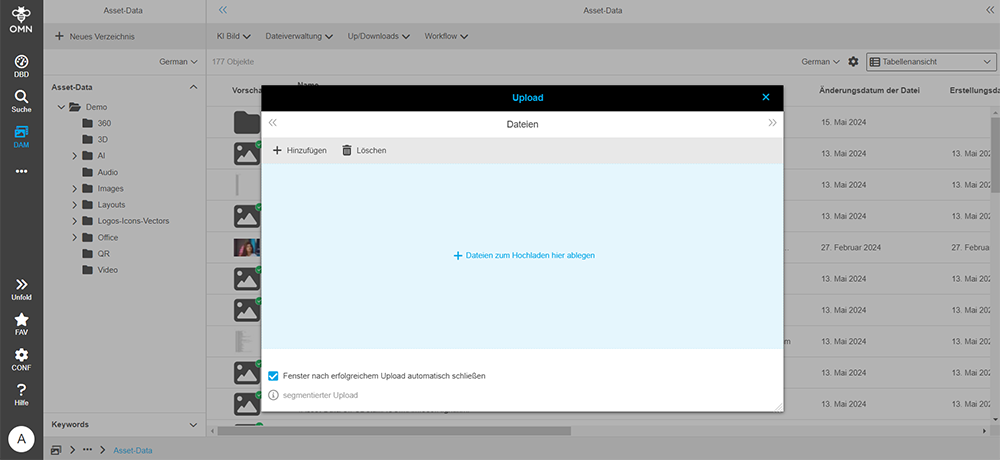1000x460 pixels.
Task: Click the horizontal scrollbar below the table
Action: (x=394, y=431)
